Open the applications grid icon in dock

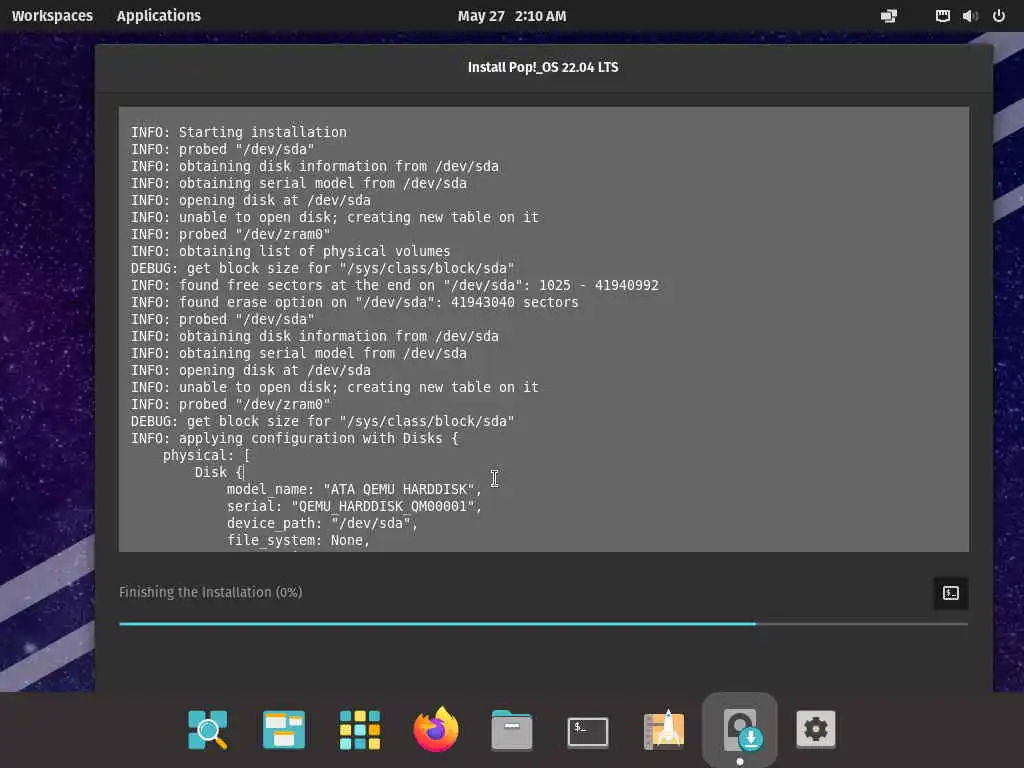pos(360,729)
